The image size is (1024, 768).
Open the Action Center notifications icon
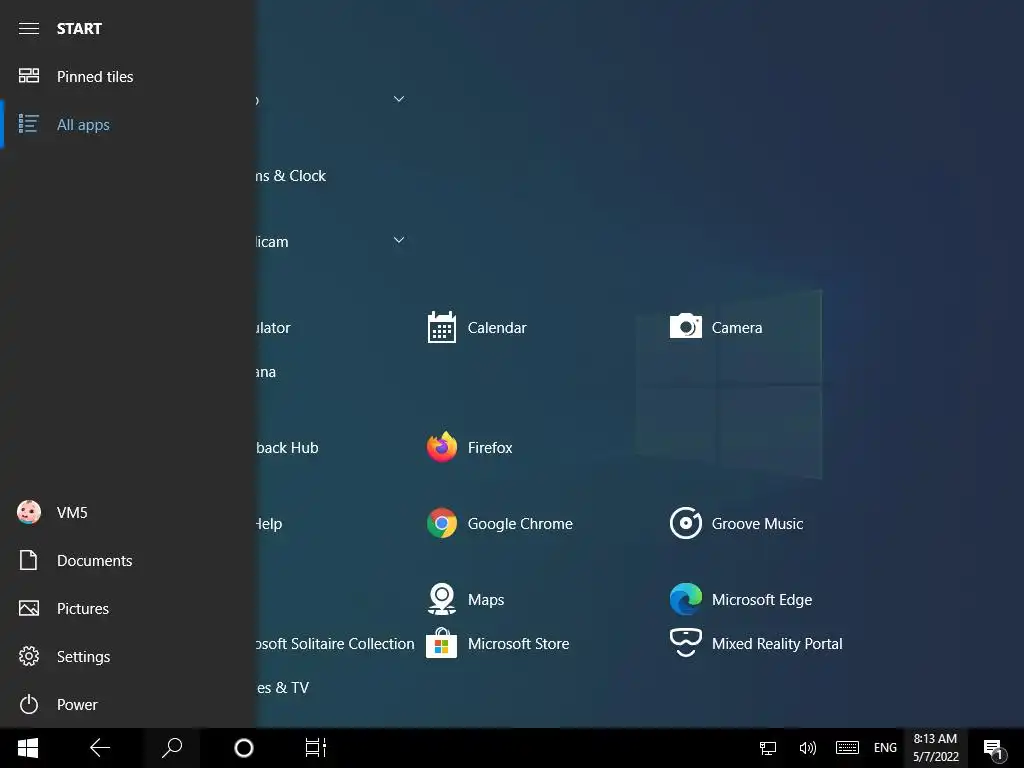tap(993, 748)
